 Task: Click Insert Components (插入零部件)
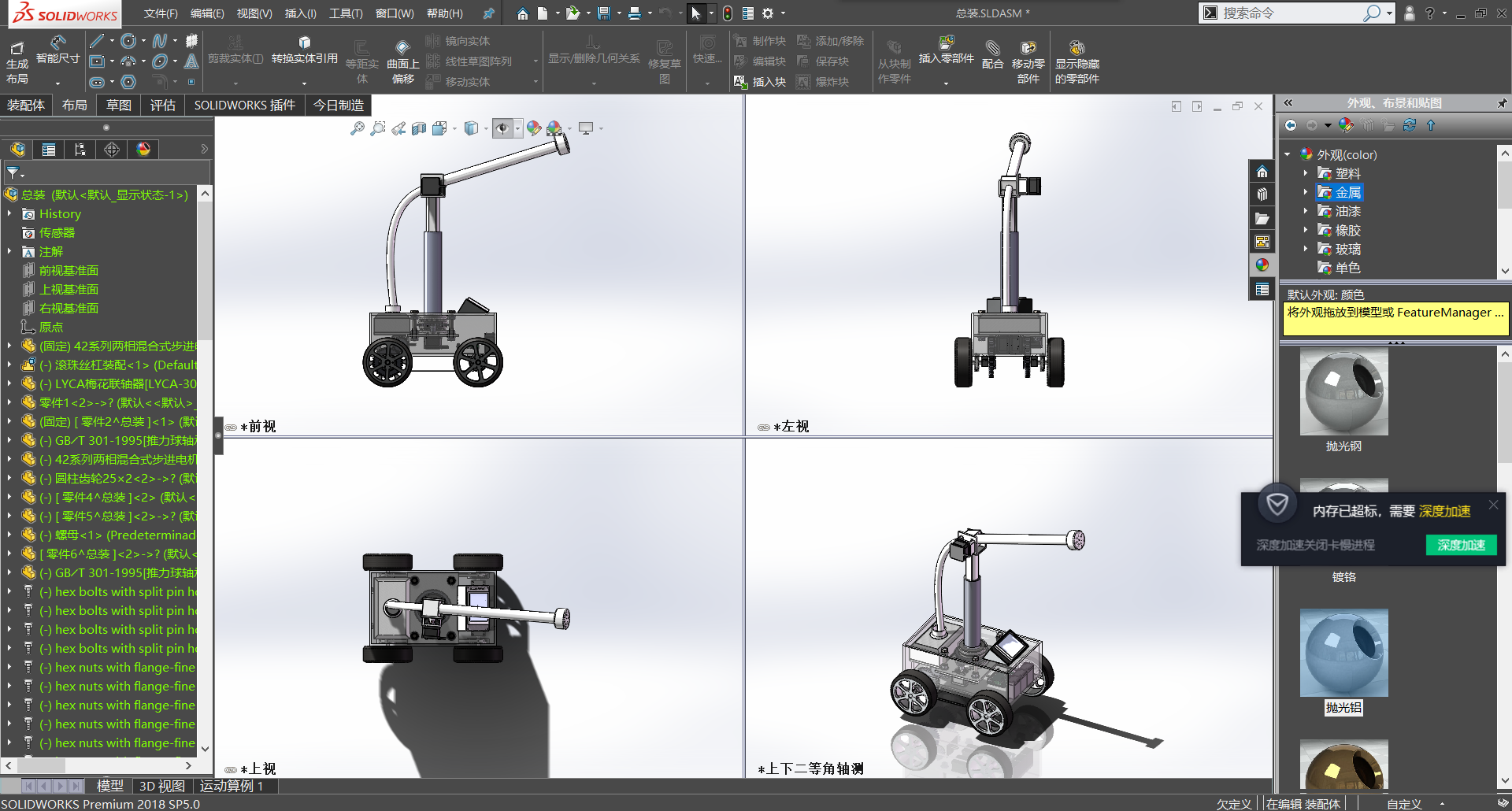pos(947,50)
